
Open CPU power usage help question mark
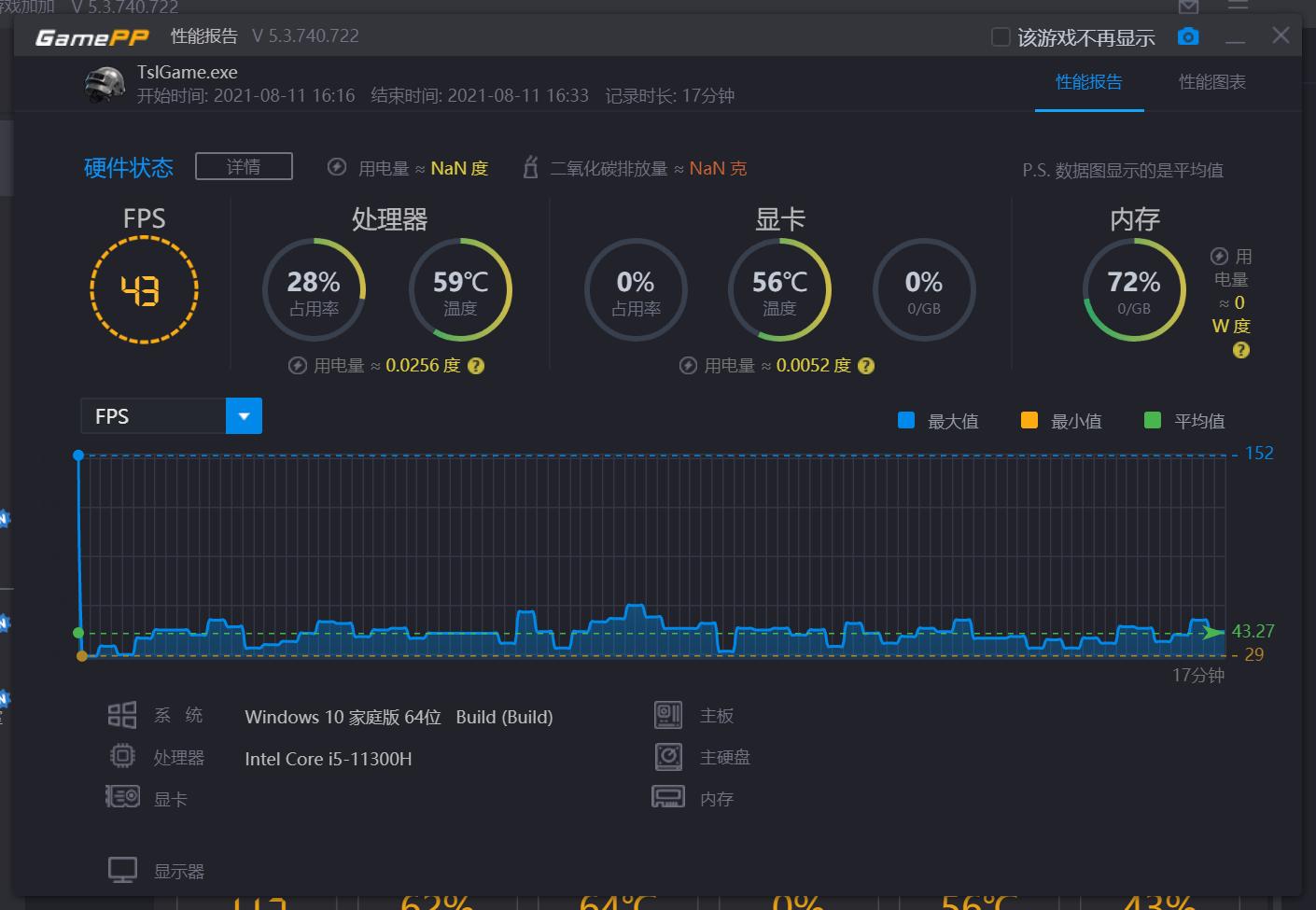tap(476, 366)
